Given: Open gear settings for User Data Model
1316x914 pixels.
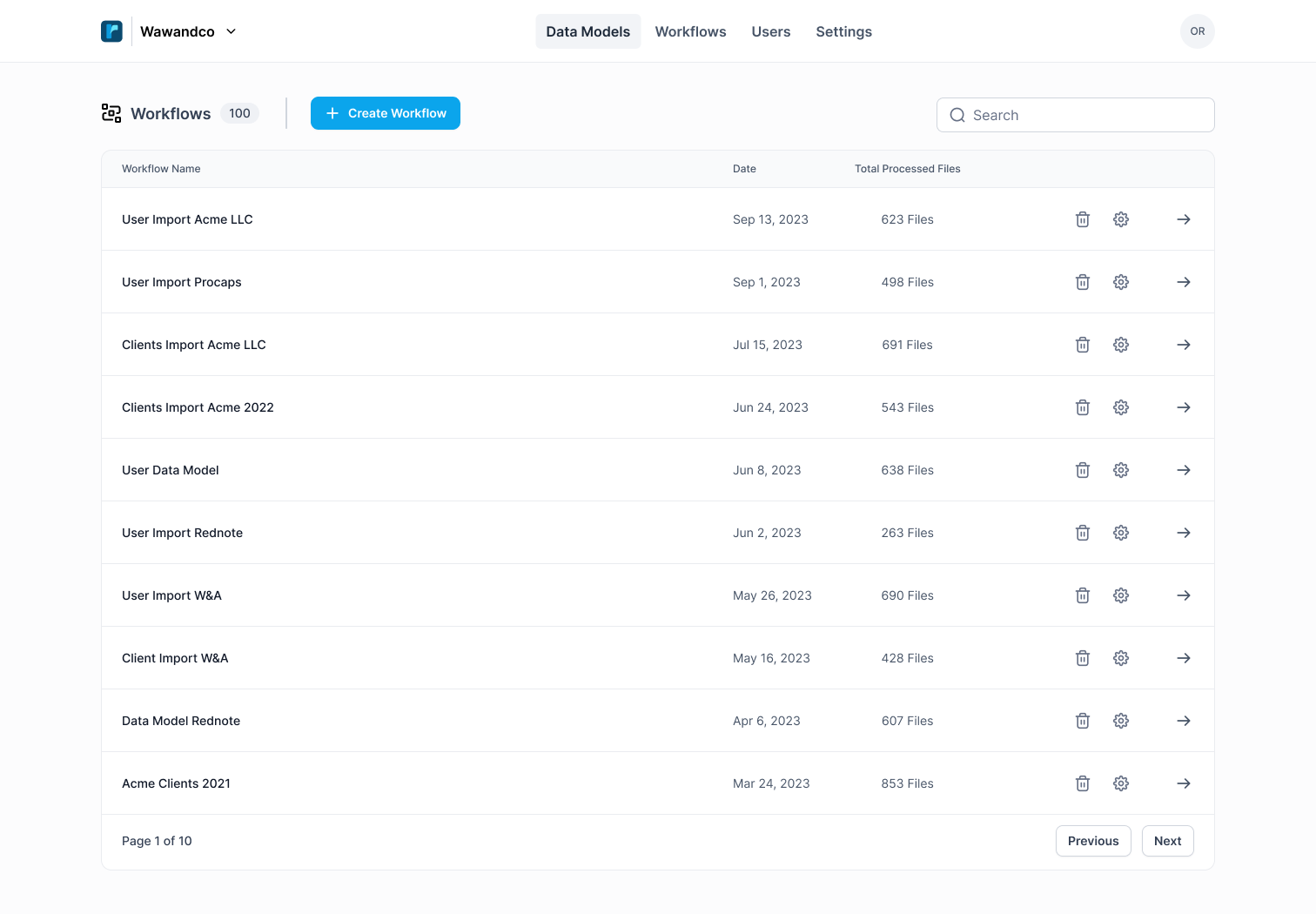Looking at the screenshot, I should [1121, 470].
